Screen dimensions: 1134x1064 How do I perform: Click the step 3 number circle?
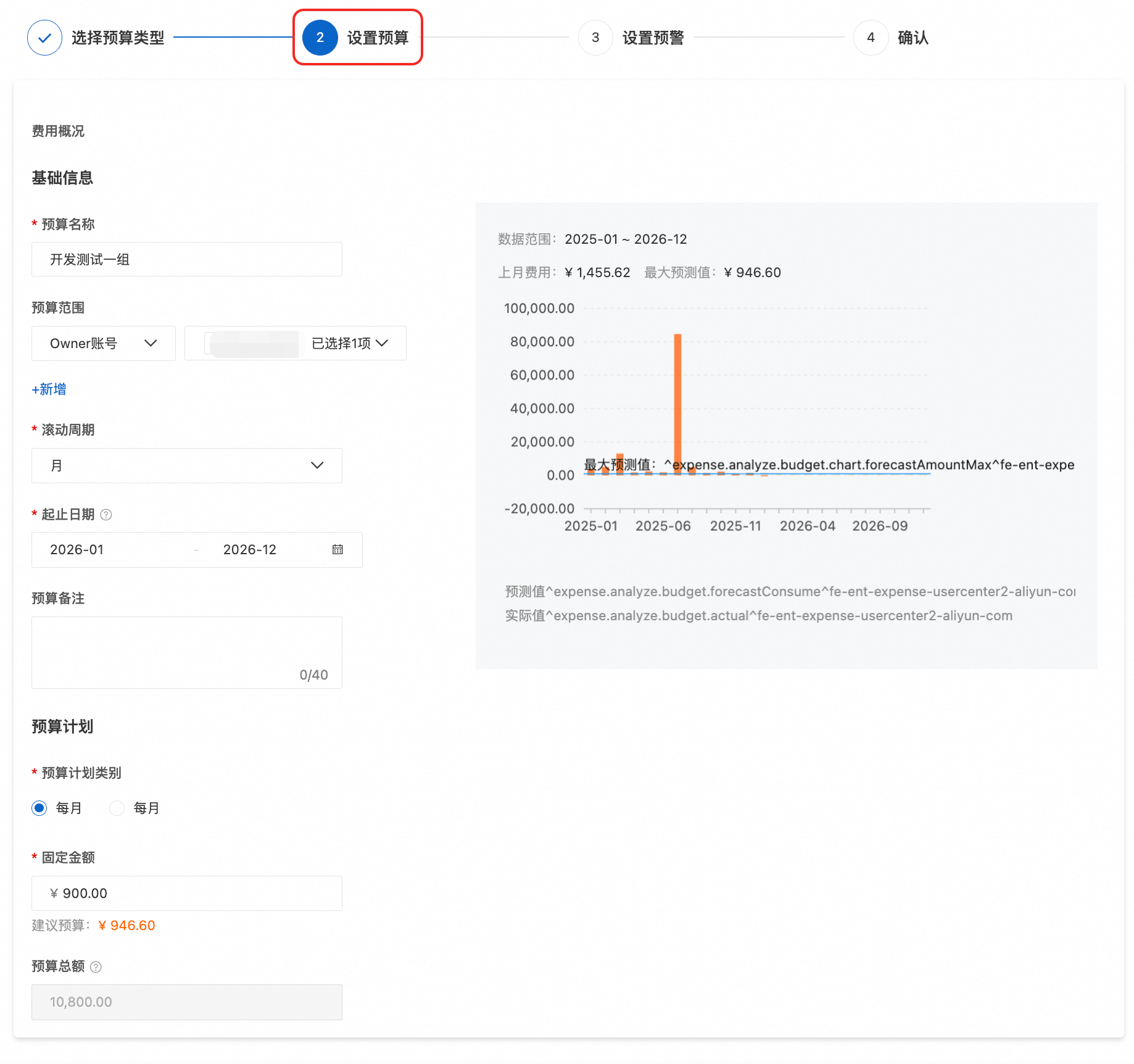(x=595, y=38)
